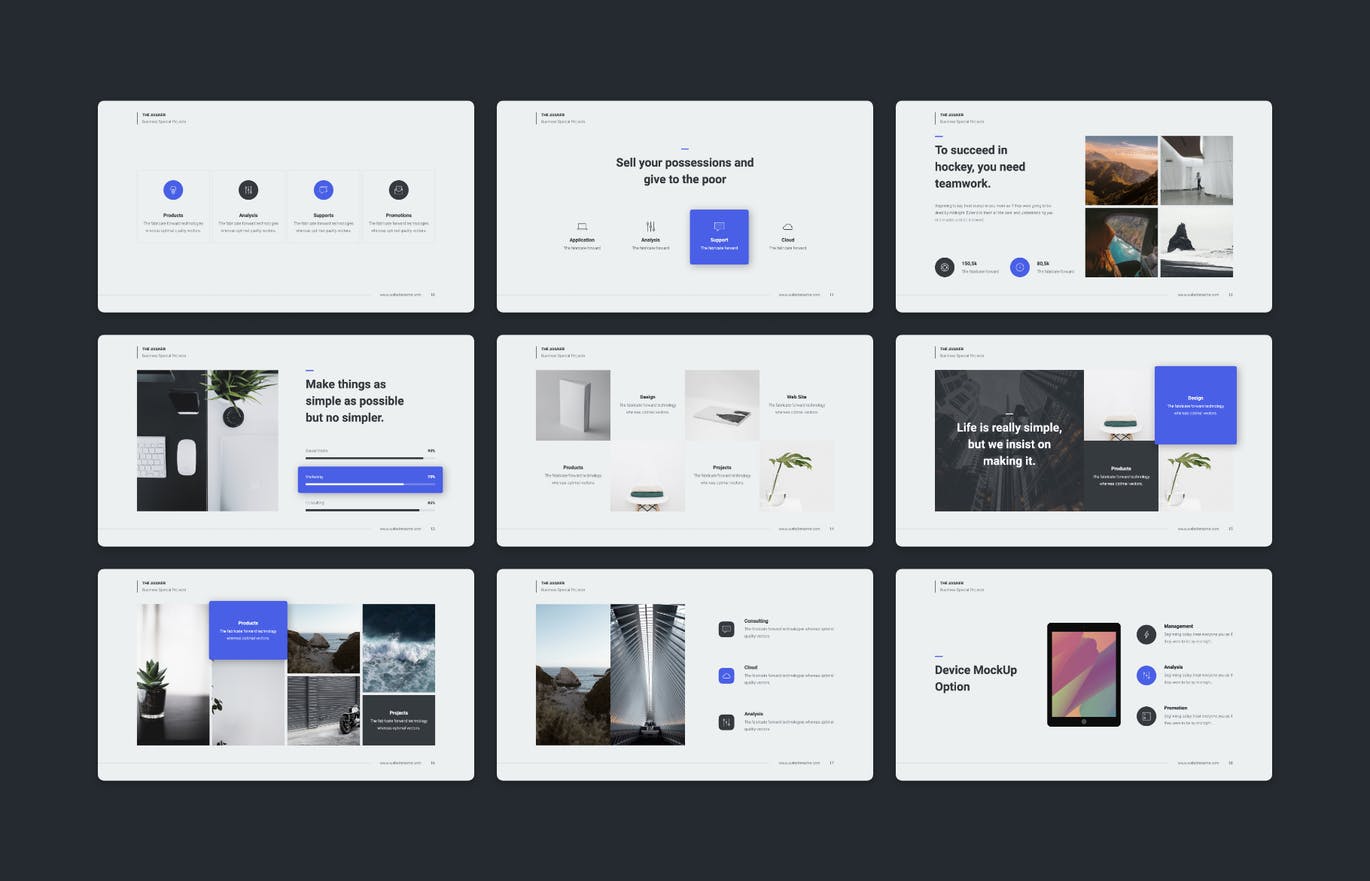This screenshot has width=1370, height=881.
Task: Click the blue Products card over plant photo
Action: (x=248, y=630)
